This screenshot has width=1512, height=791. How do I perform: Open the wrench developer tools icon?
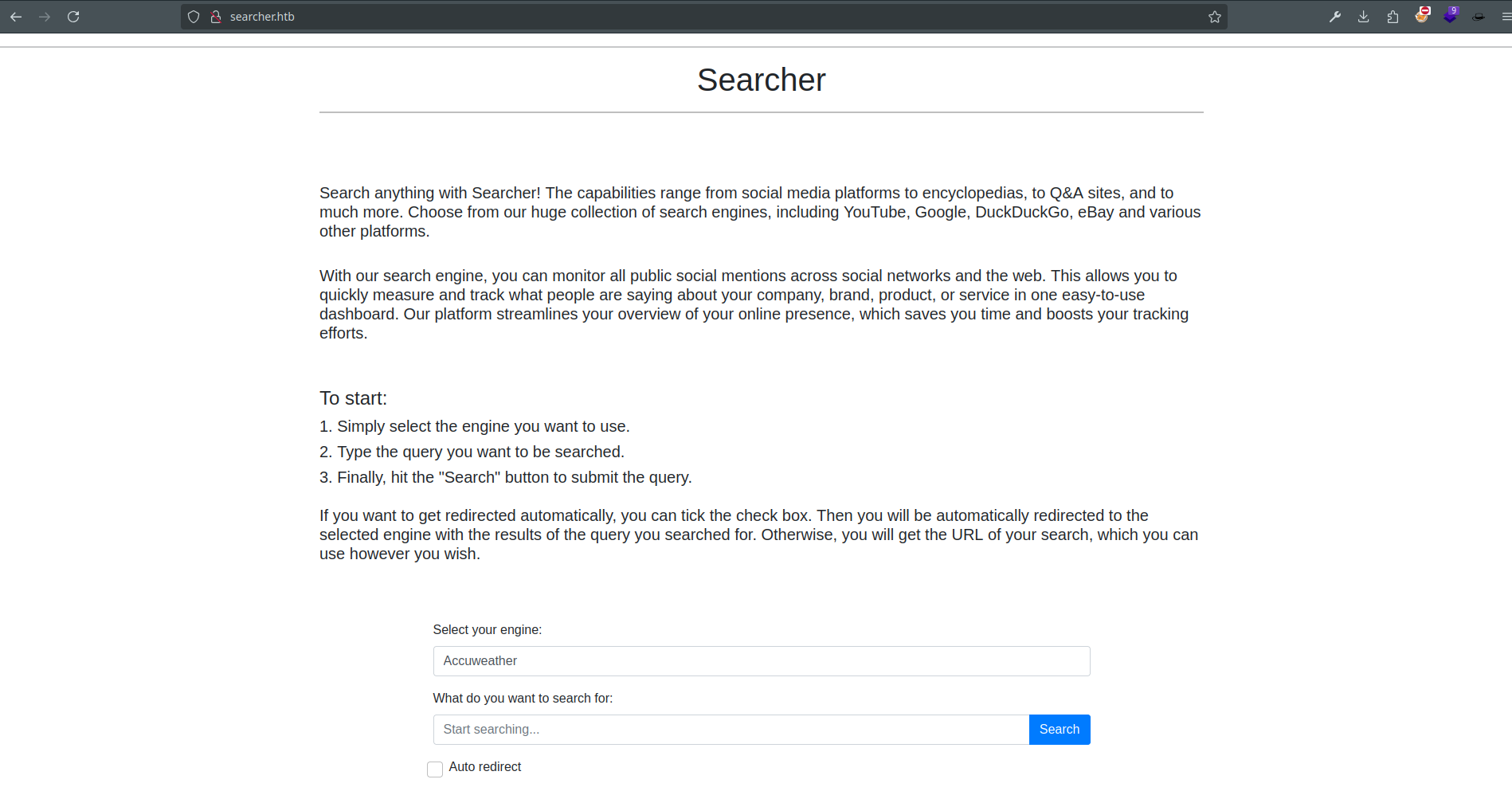1335,17
